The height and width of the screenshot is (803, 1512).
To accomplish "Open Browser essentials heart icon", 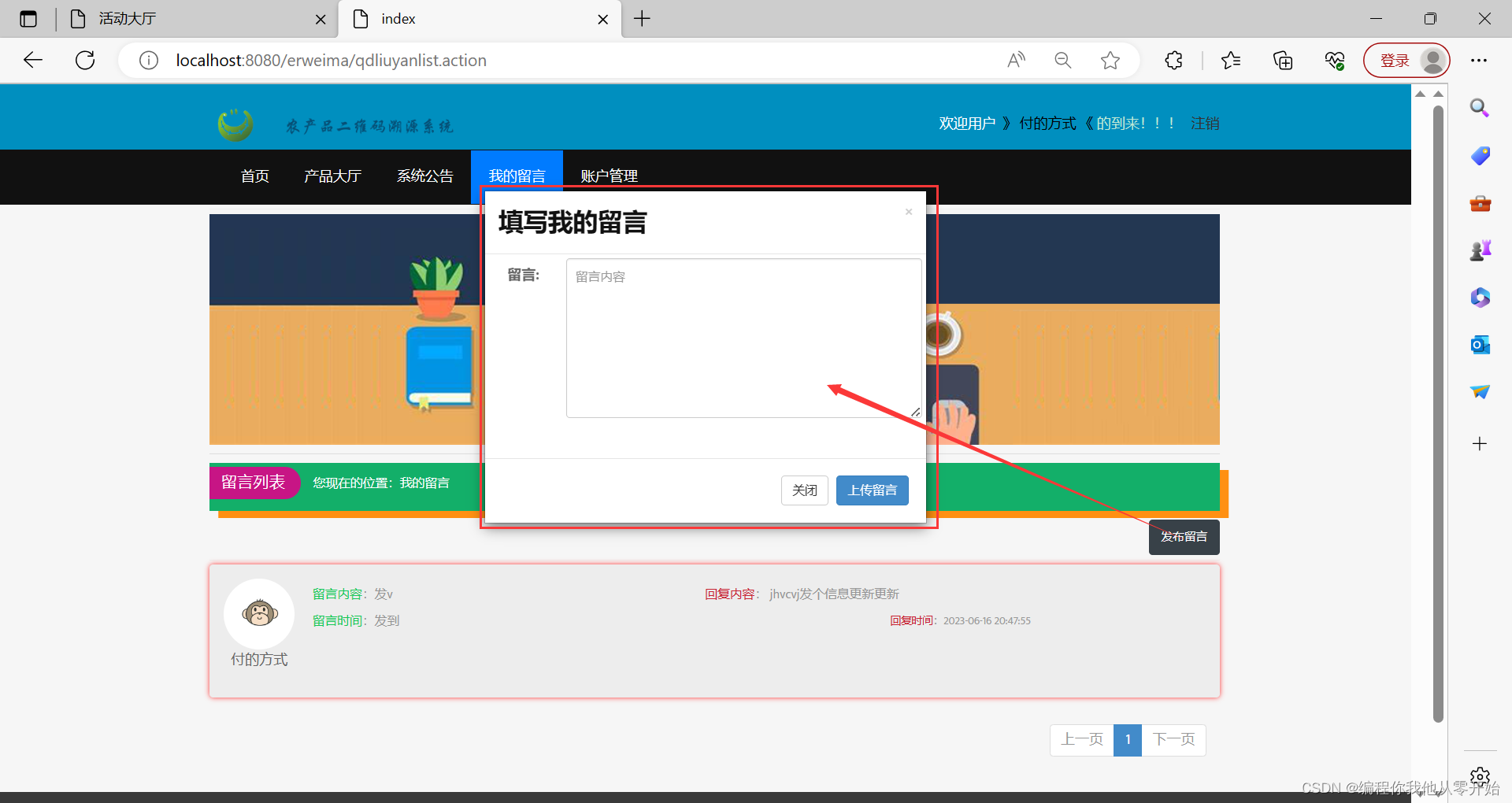I will [x=1334, y=60].
